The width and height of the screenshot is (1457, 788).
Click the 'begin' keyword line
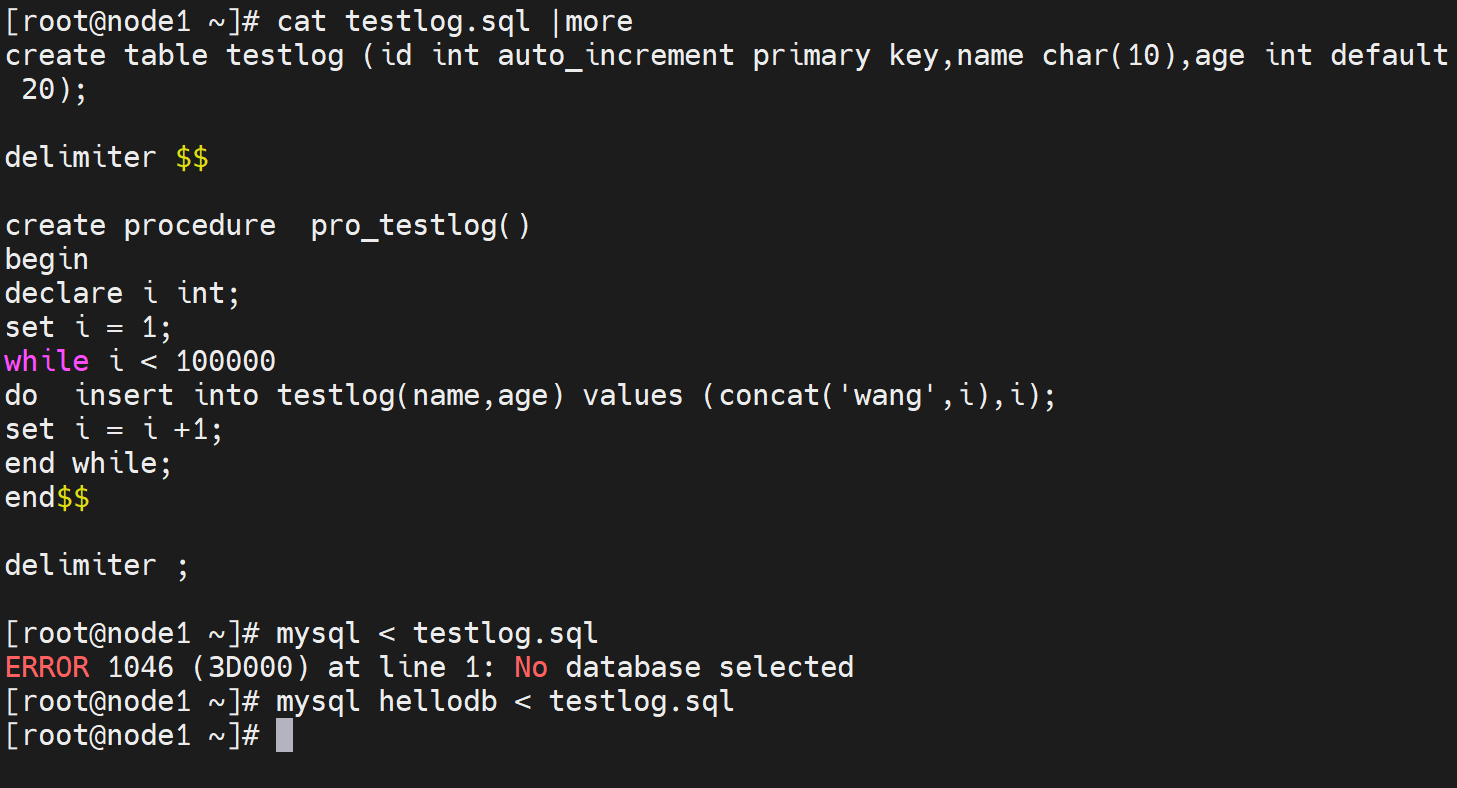(x=47, y=259)
